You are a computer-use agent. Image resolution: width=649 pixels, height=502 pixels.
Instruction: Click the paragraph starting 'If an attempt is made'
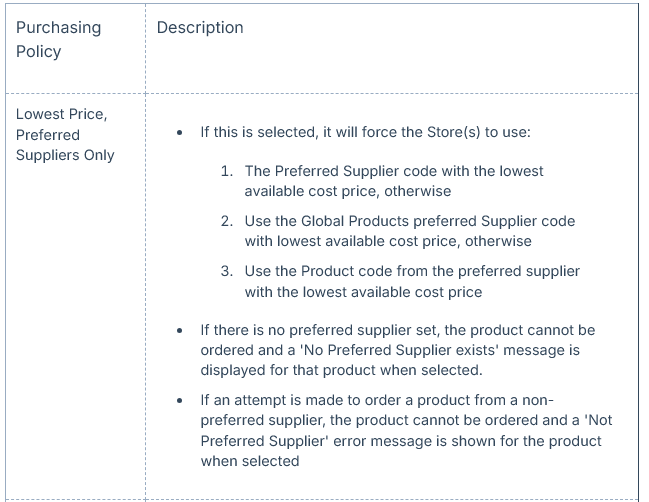[400, 431]
